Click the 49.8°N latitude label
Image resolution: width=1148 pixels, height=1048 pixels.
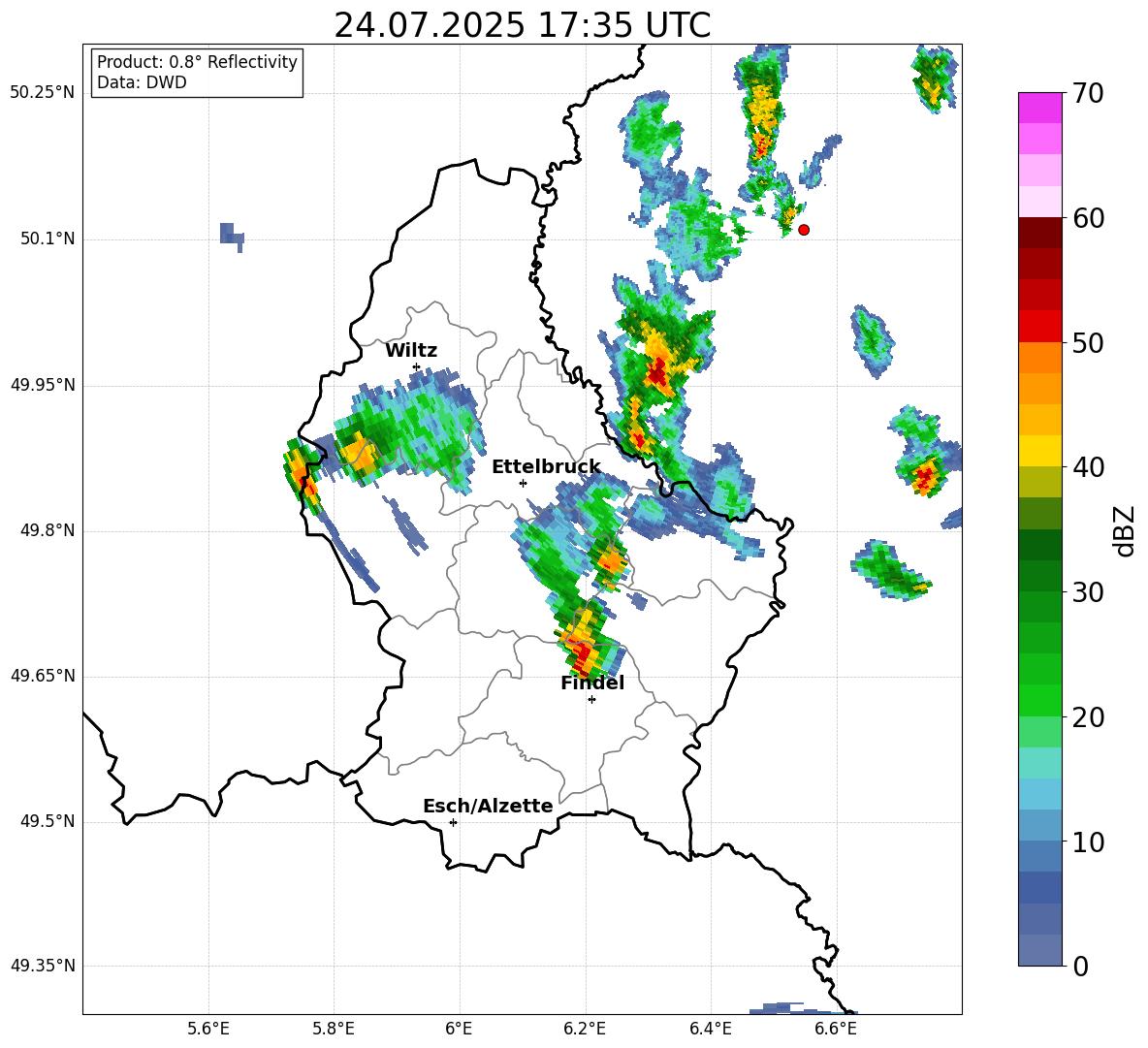coord(48,530)
